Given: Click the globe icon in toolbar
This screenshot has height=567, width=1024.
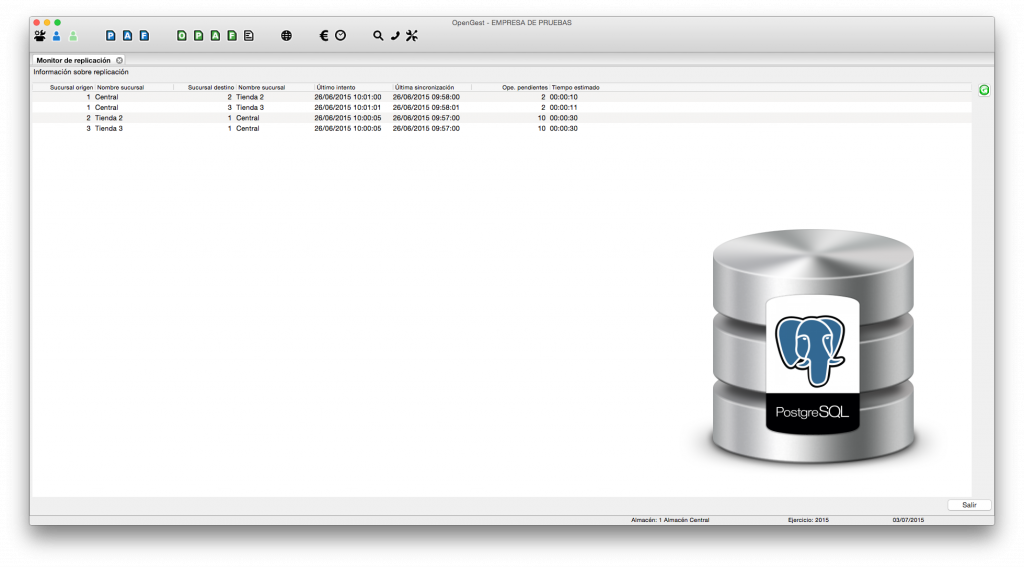Looking at the screenshot, I should point(286,36).
